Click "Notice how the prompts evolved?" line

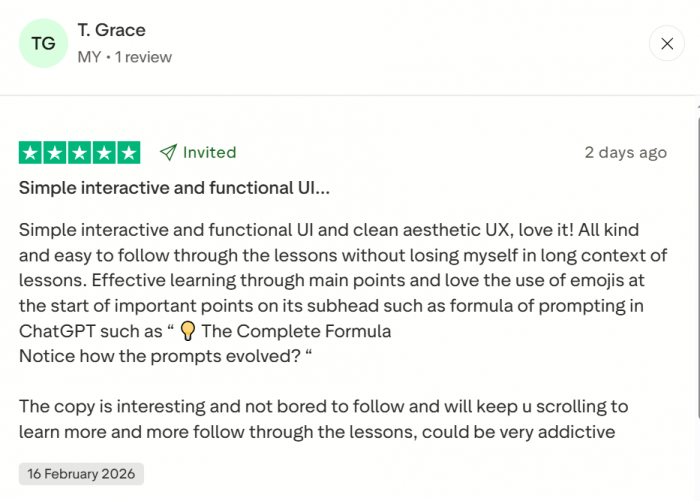click(160, 356)
